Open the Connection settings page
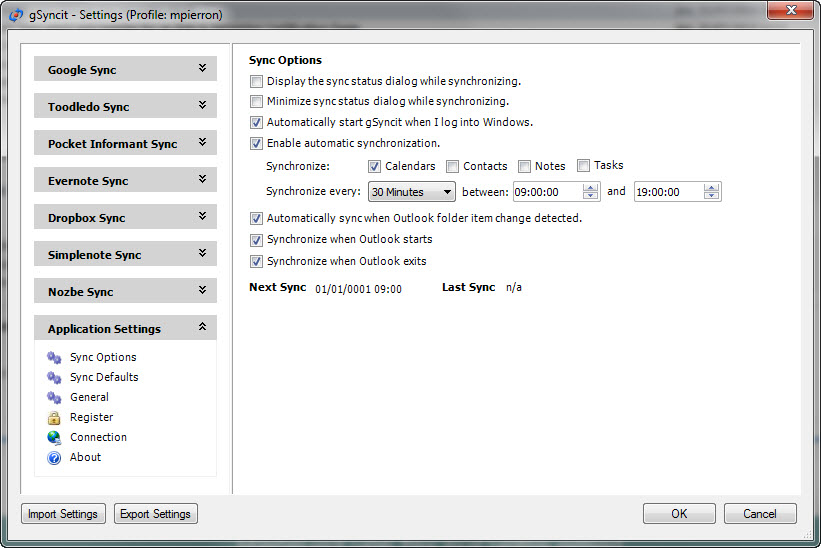 [x=98, y=437]
